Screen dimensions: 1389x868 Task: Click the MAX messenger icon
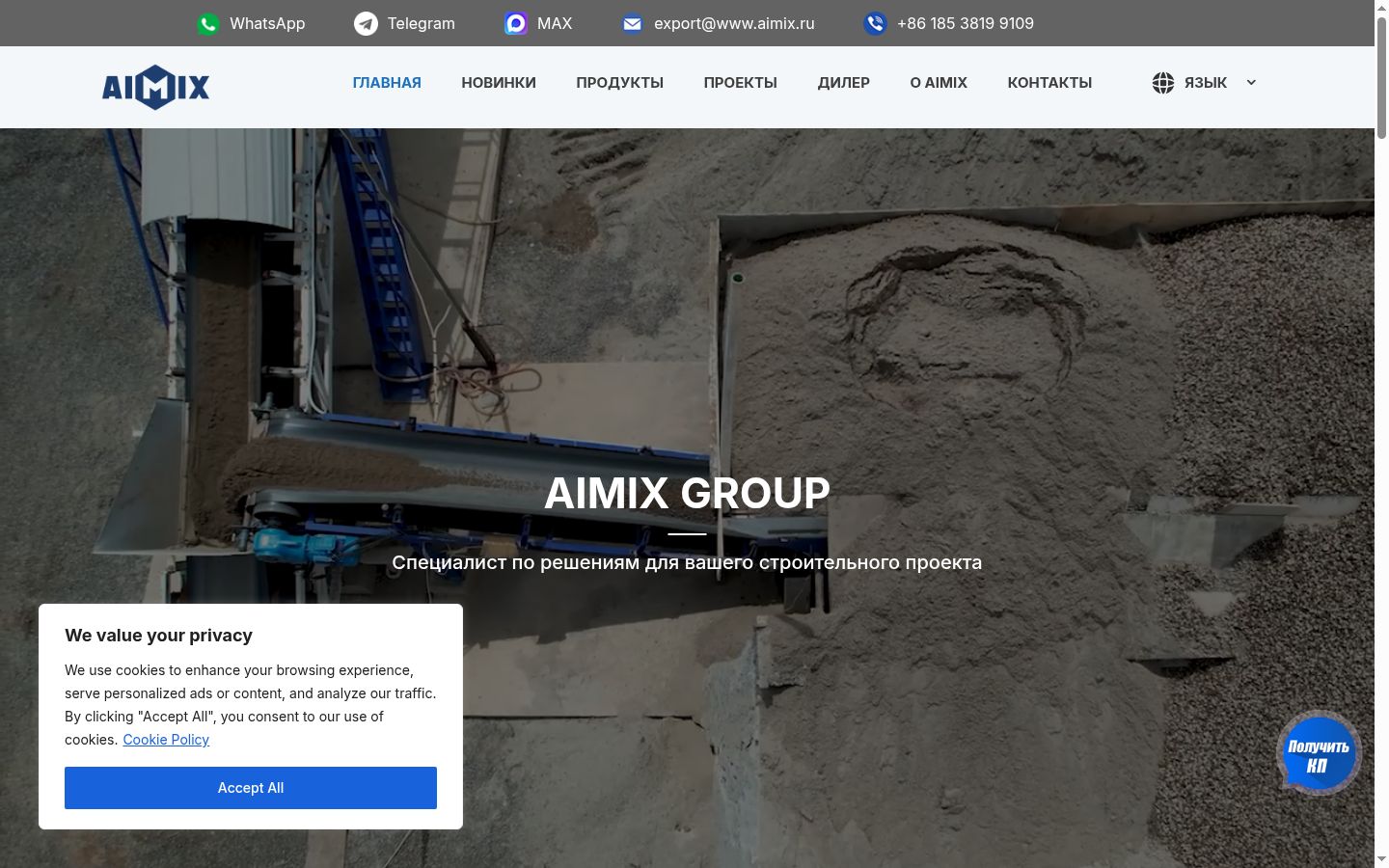tap(516, 24)
